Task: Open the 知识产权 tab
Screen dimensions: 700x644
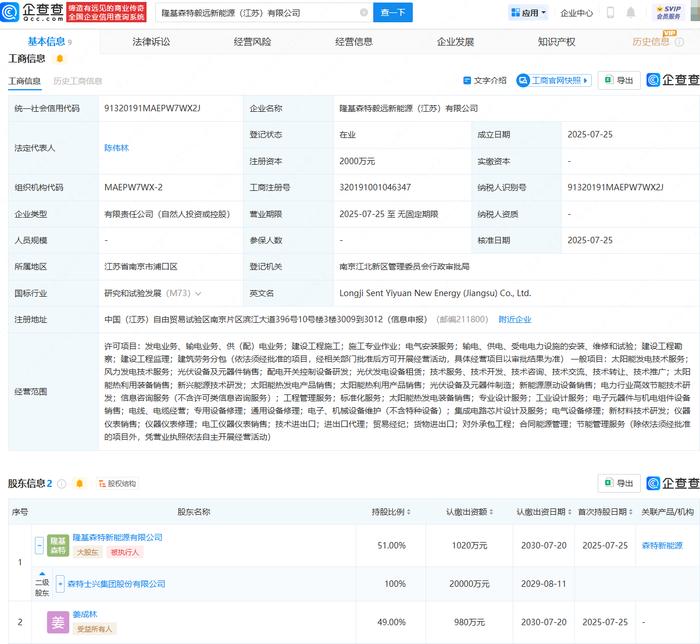Action: (556, 42)
